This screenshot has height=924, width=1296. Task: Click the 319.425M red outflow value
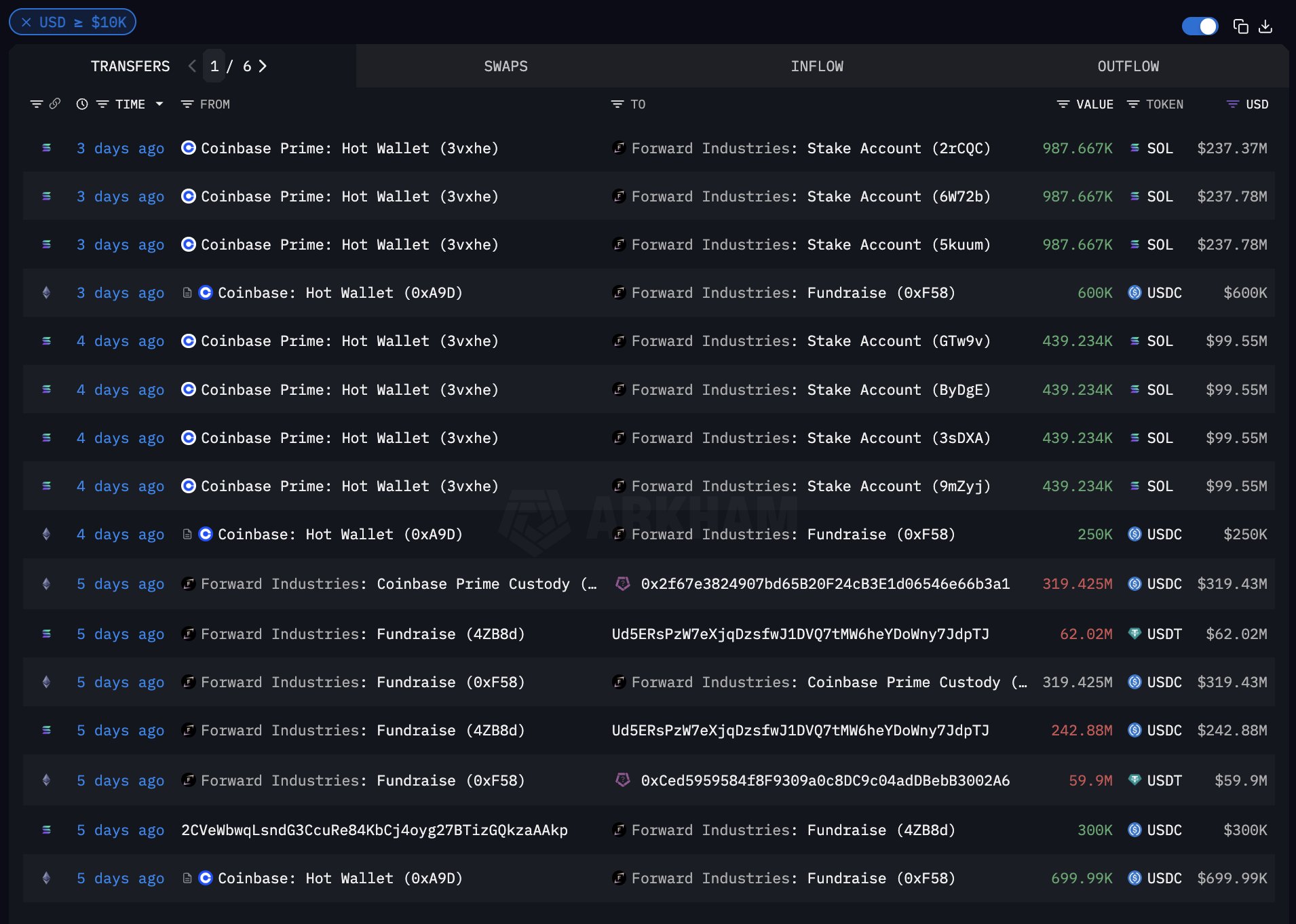[x=1078, y=583]
